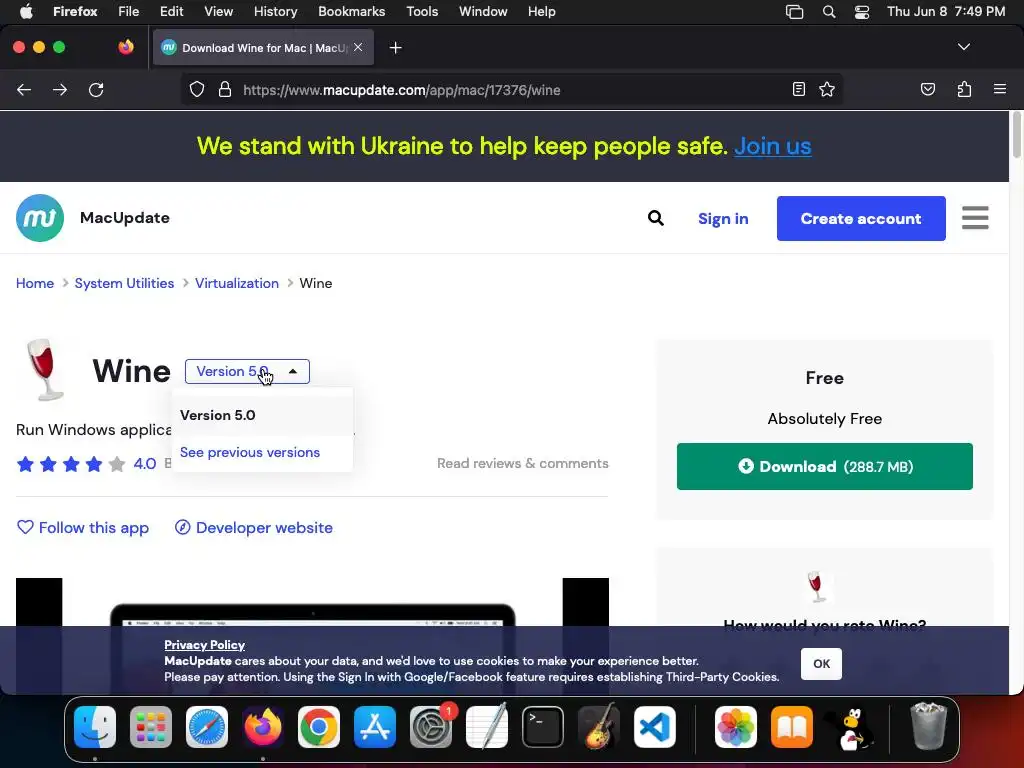
Task: Open the list all tabs chevron
Action: (964, 47)
